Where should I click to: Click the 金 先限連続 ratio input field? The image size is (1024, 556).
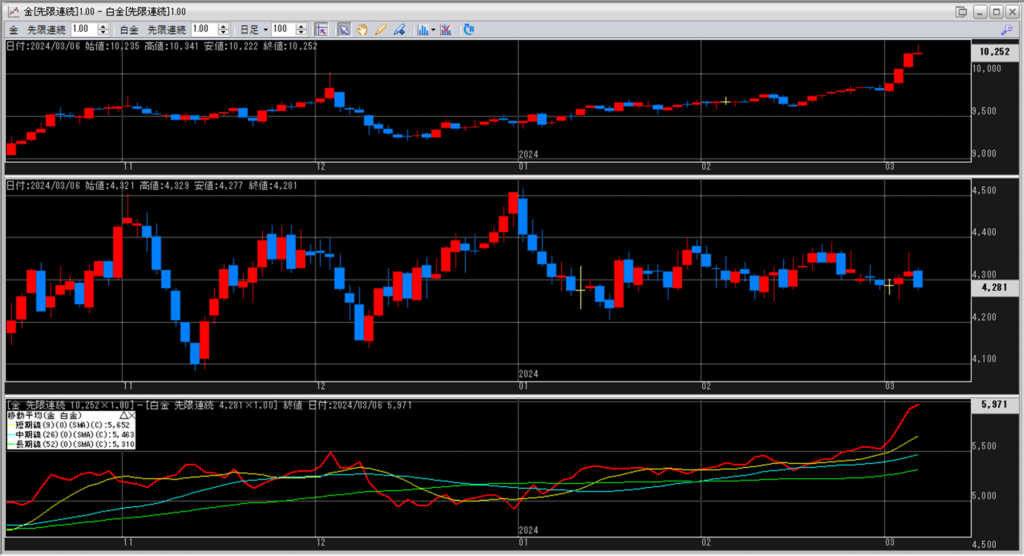pyautogui.click(x=84, y=30)
